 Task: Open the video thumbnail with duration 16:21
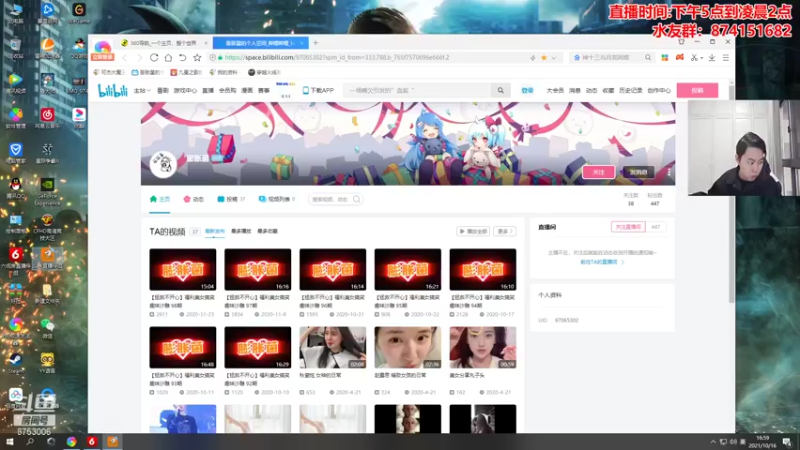408,269
